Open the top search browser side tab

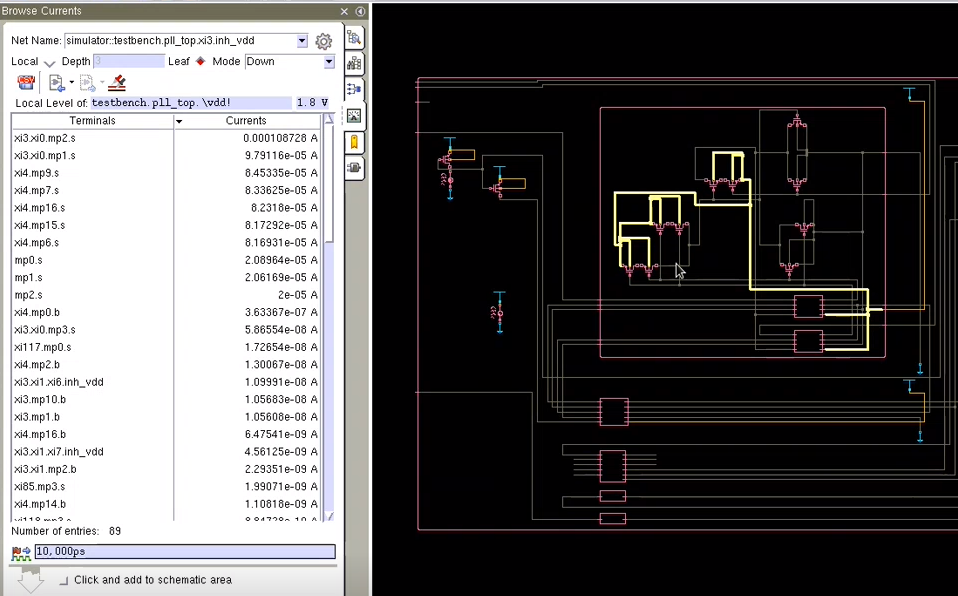[x=354, y=38]
